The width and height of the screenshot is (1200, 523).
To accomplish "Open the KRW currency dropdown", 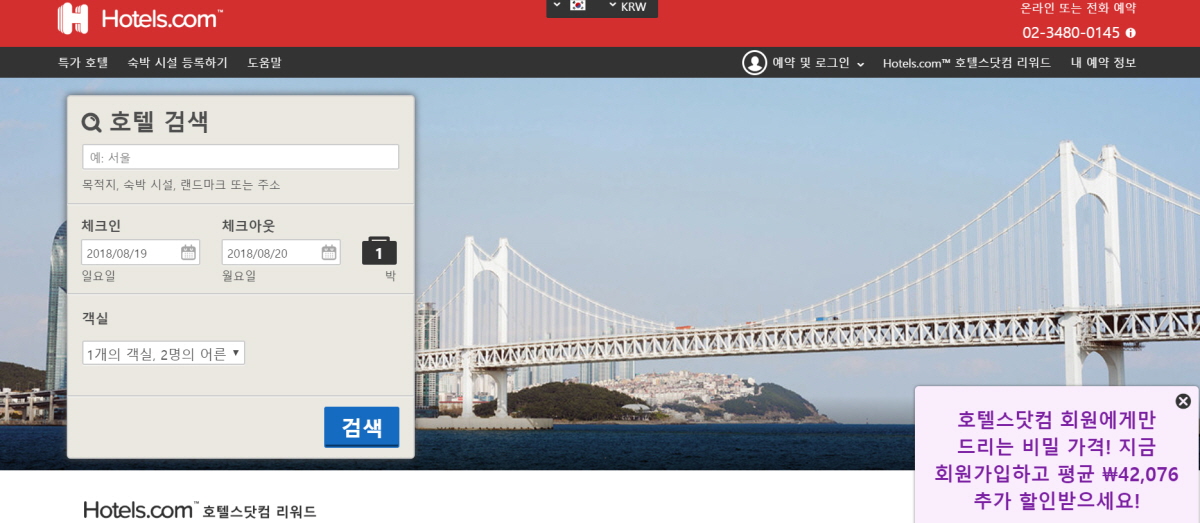I will (x=627, y=6).
